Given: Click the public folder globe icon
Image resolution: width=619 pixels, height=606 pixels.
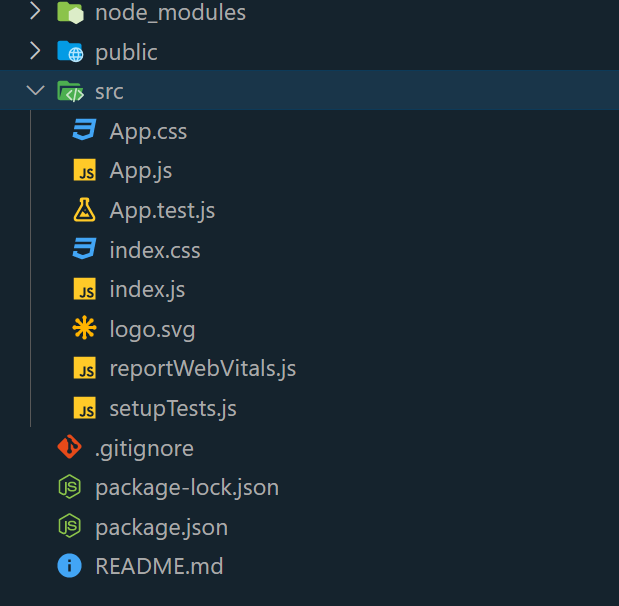Looking at the screenshot, I should click(x=70, y=51).
